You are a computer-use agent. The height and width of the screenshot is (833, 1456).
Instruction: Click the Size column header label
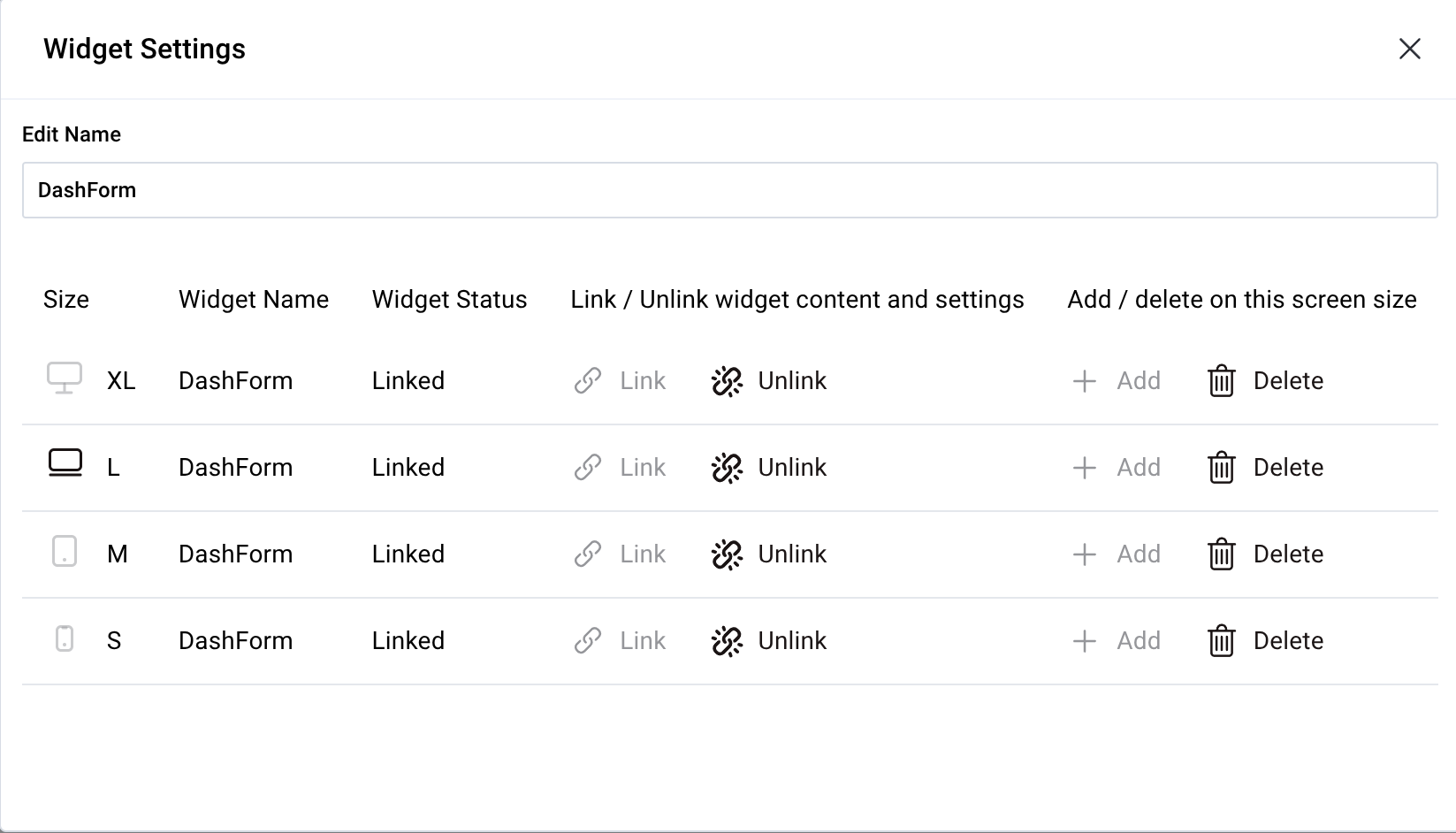tap(65, 299)
